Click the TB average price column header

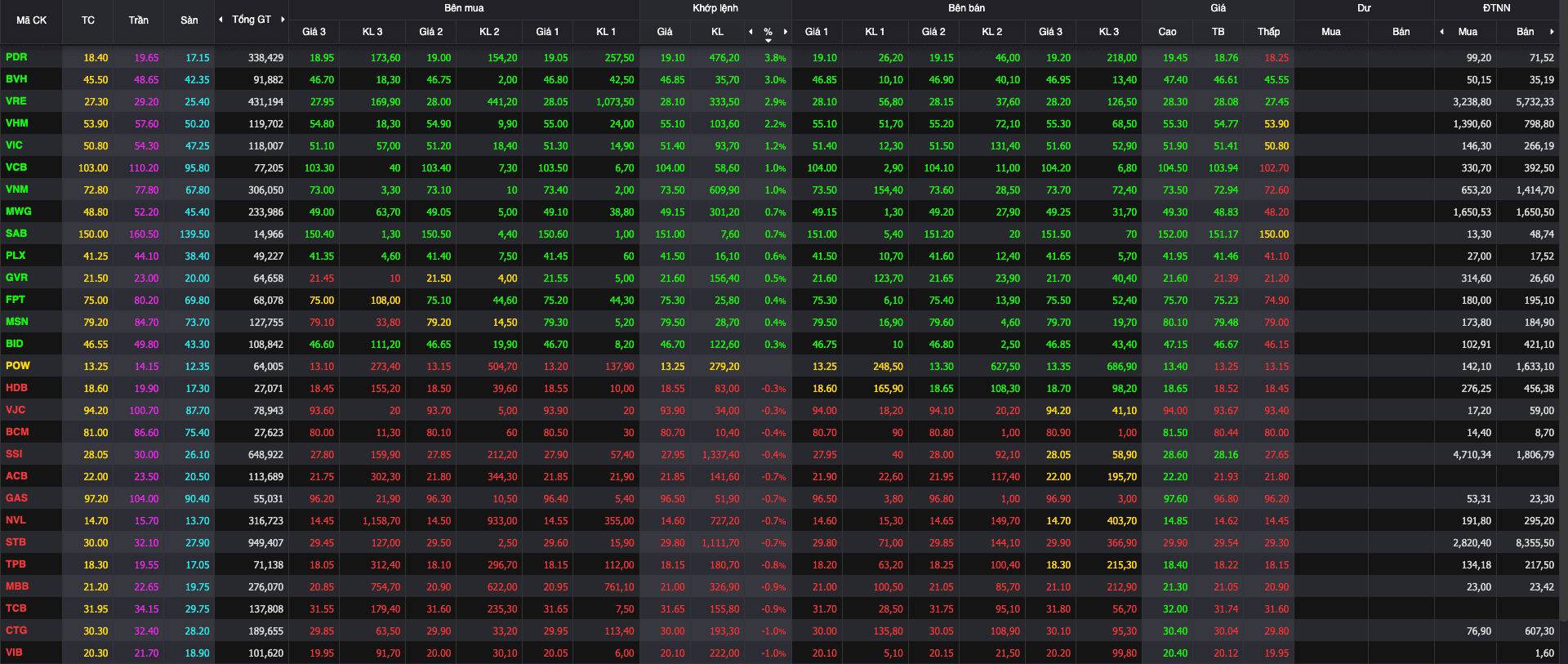tap(1218, 32)
